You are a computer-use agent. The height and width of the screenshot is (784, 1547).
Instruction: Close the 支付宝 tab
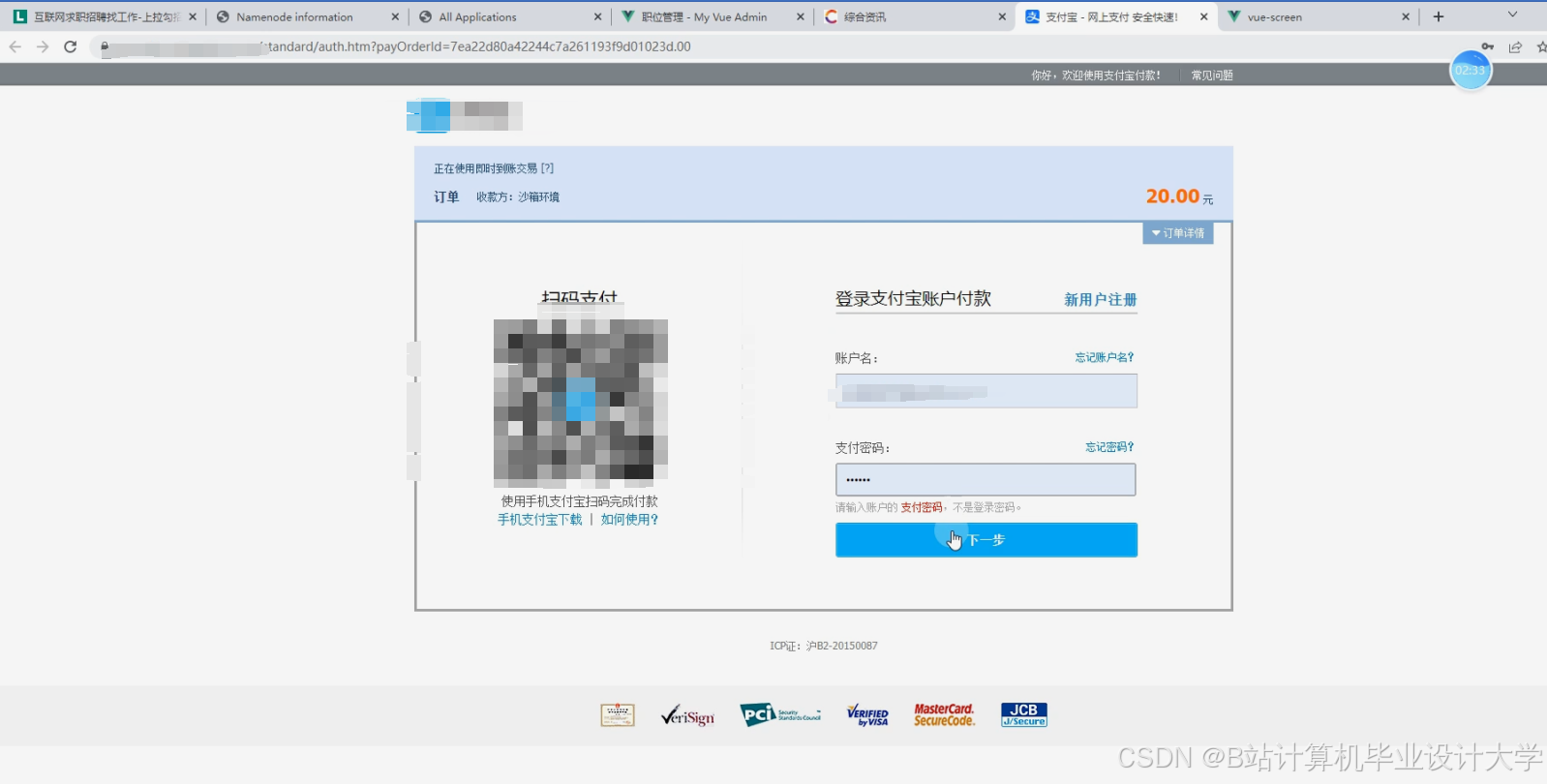pos(1204,16)
